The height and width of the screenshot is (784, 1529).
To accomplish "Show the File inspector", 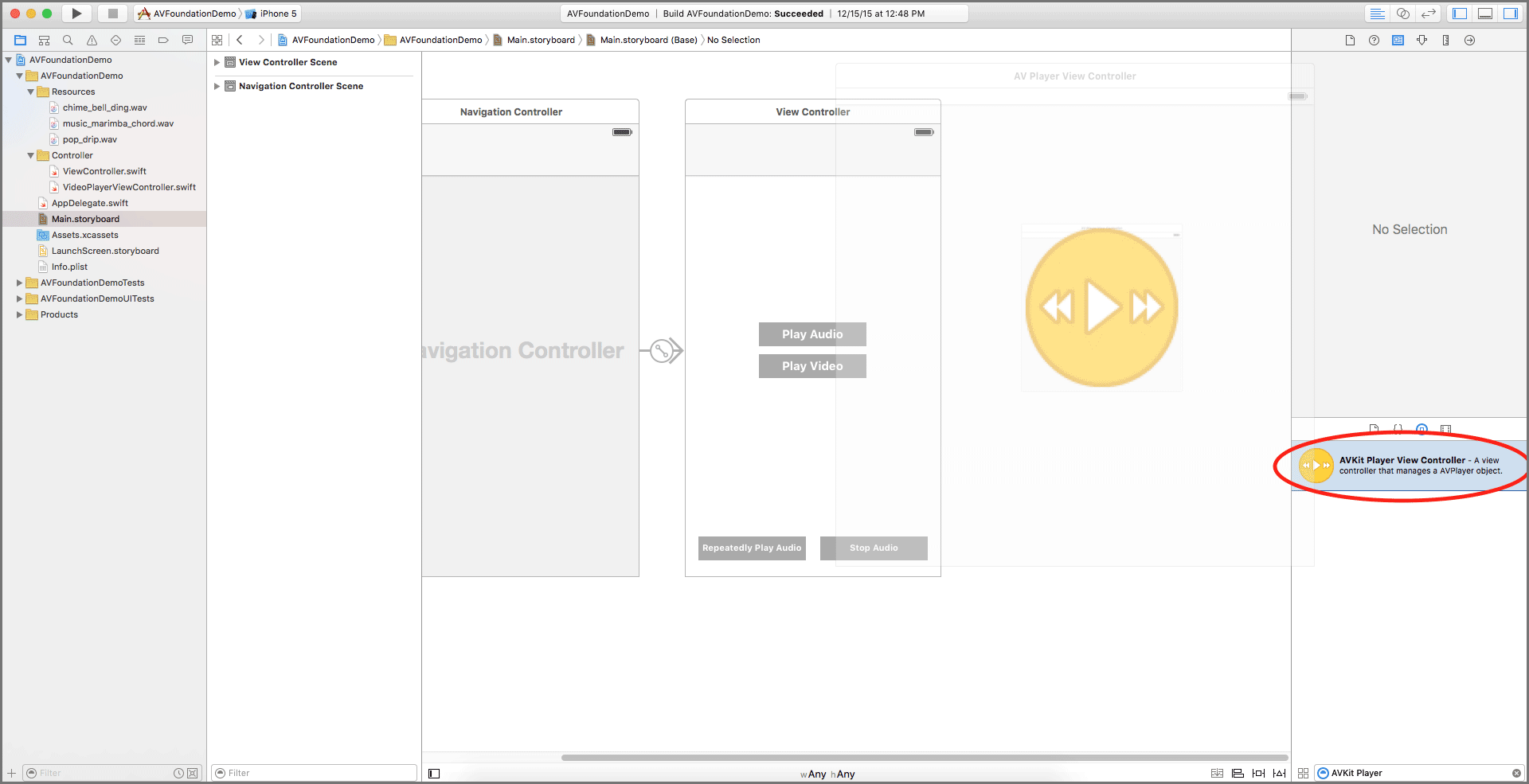I will pos(1350,40).
